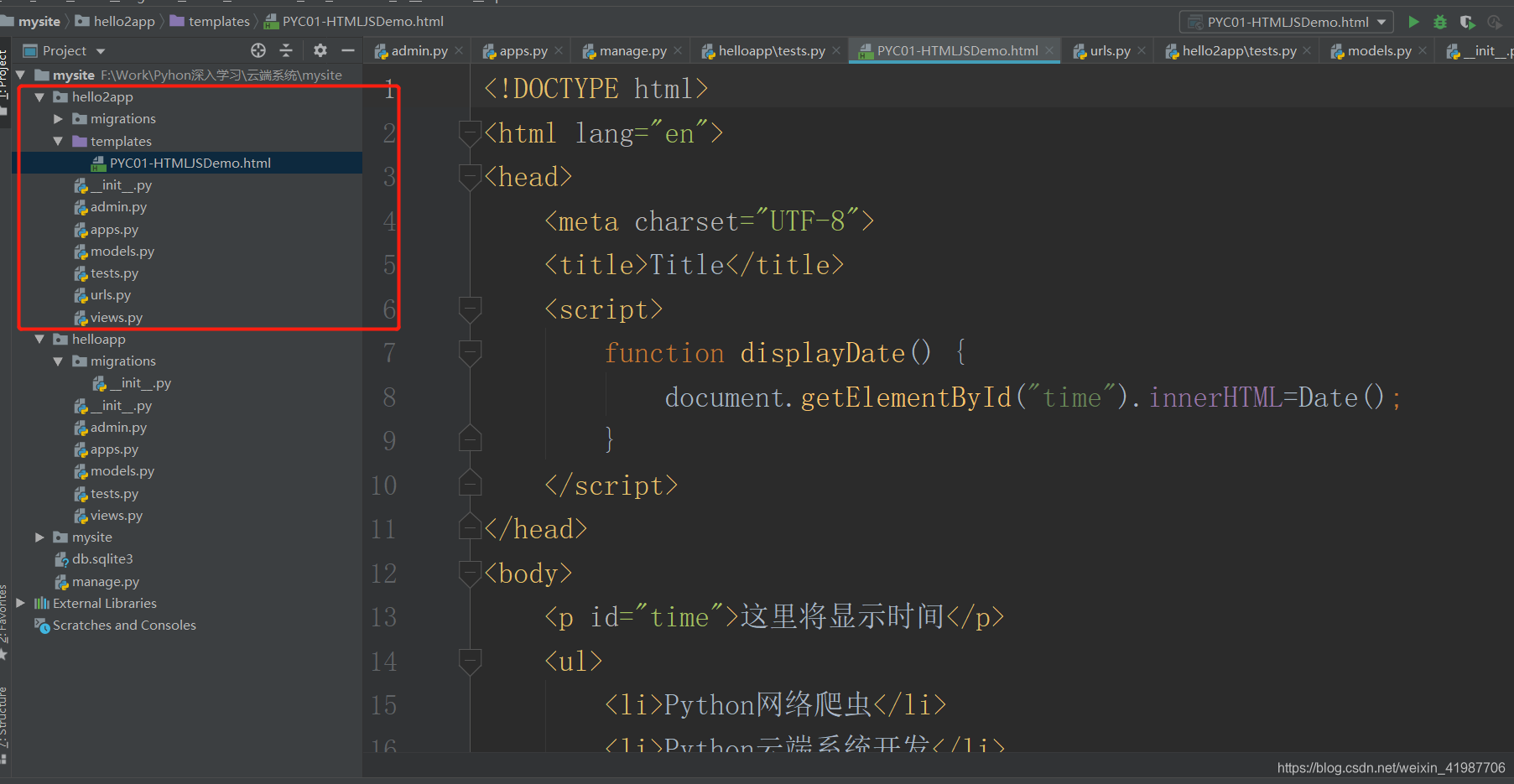Hide the Project panel with the minus icon
1514x784 pixels.
click(348, 50)
